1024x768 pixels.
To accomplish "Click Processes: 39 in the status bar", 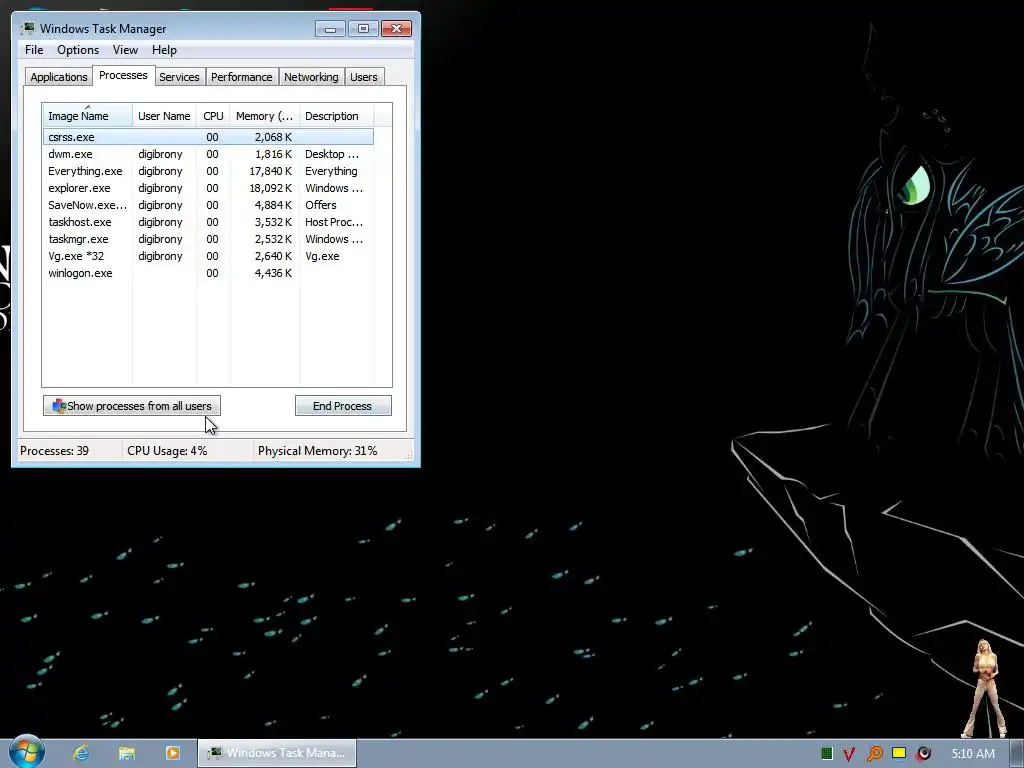I will tap(54, 451).
